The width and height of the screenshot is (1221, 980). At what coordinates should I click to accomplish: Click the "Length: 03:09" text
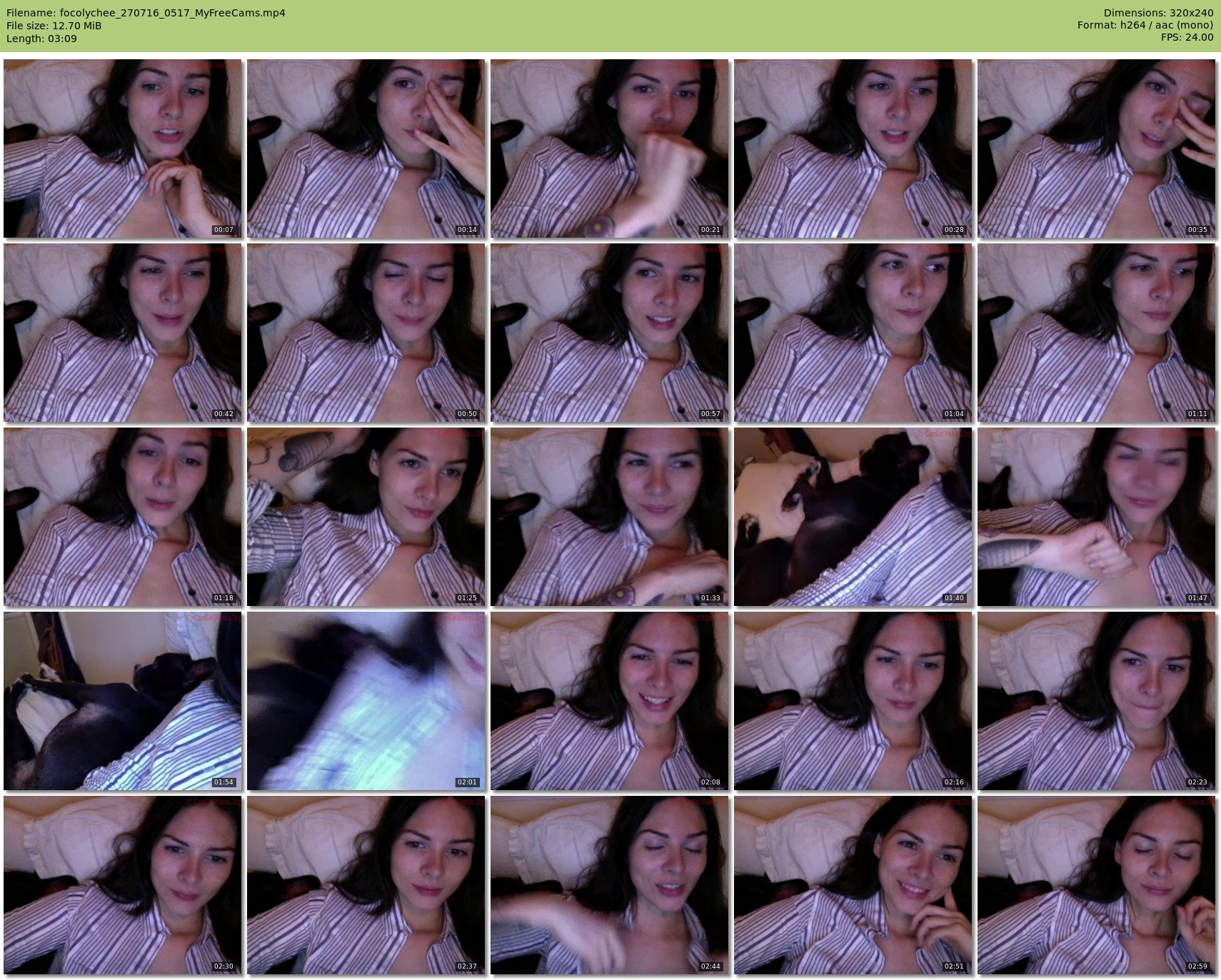(x=41, y=39)
